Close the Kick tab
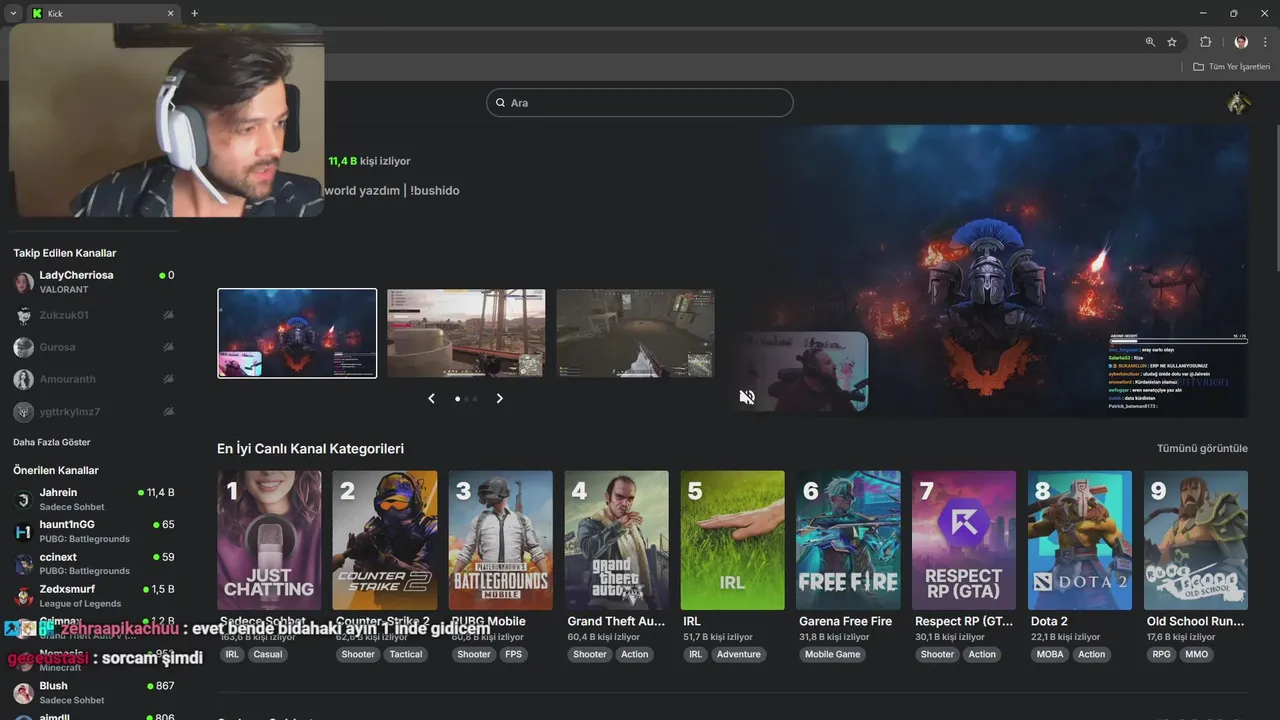1280x720 pixels. (170, 14)
